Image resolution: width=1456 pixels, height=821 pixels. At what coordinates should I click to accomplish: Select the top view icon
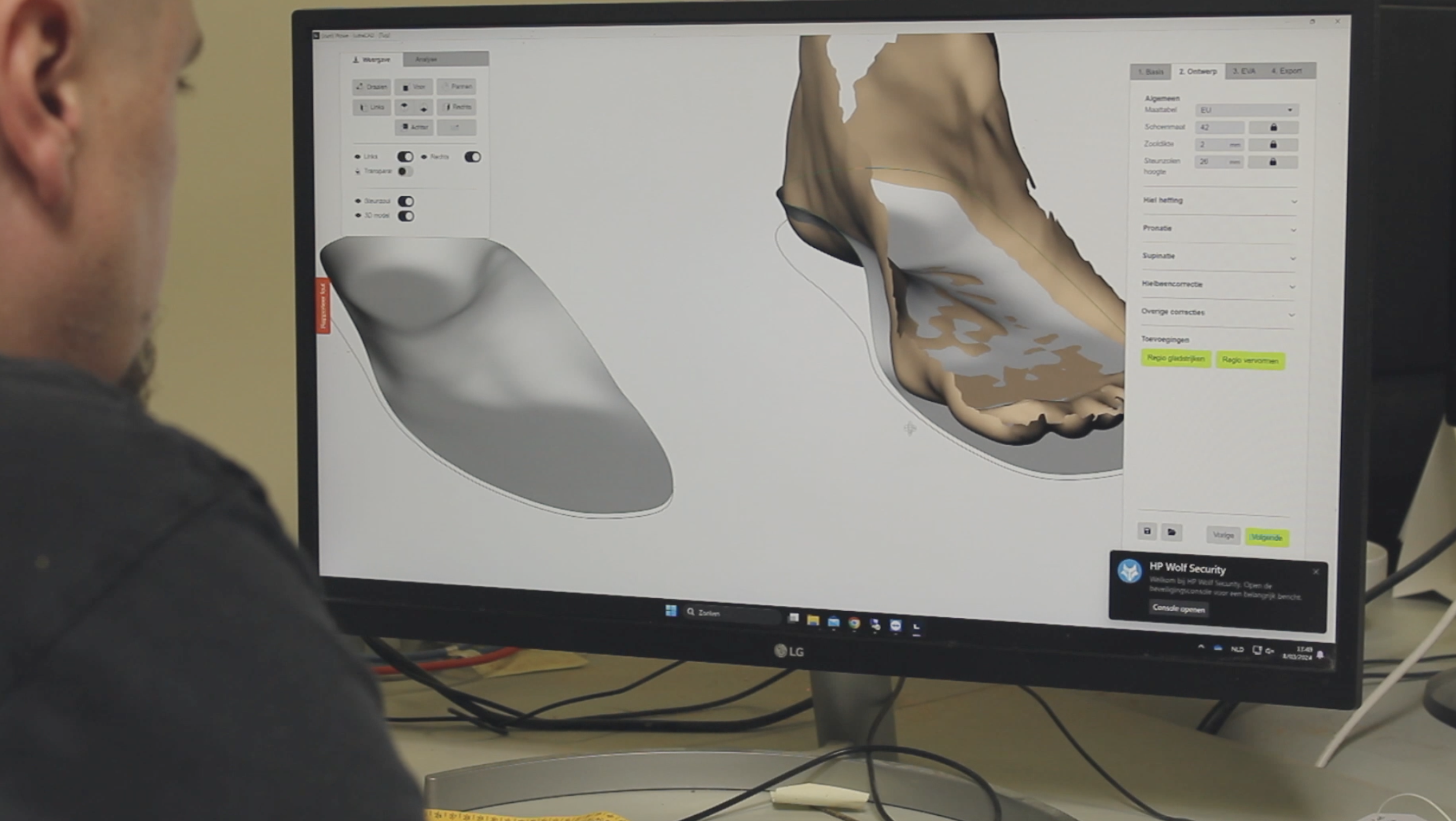point(404,106)
